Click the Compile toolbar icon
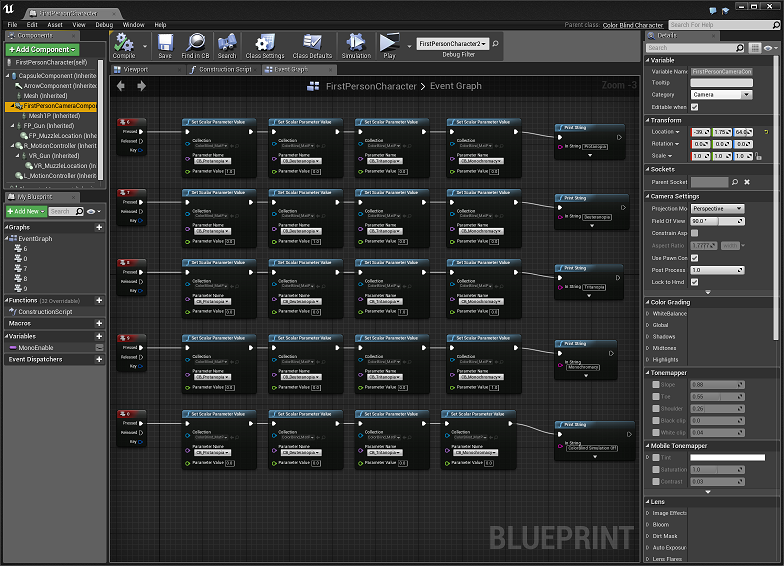 pos(124,46)
